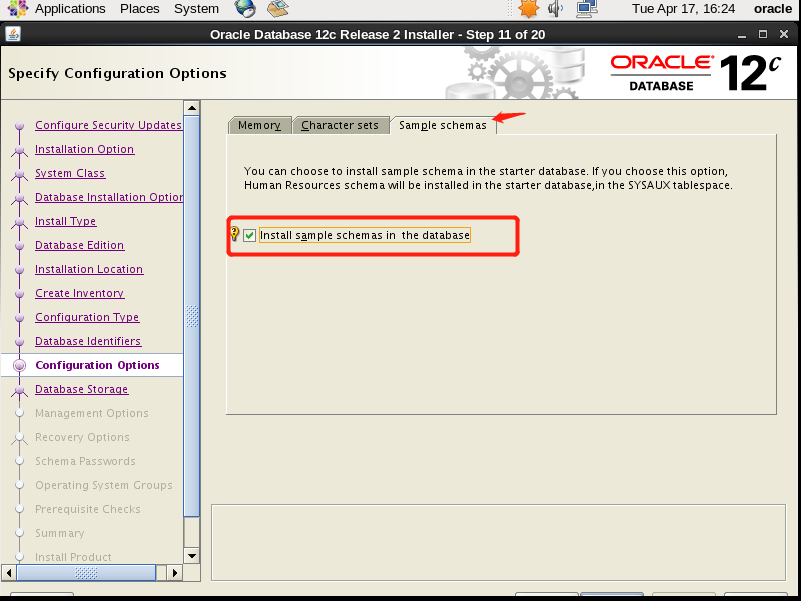
Task: Open the oracle user menu
Action: point(772,9)
